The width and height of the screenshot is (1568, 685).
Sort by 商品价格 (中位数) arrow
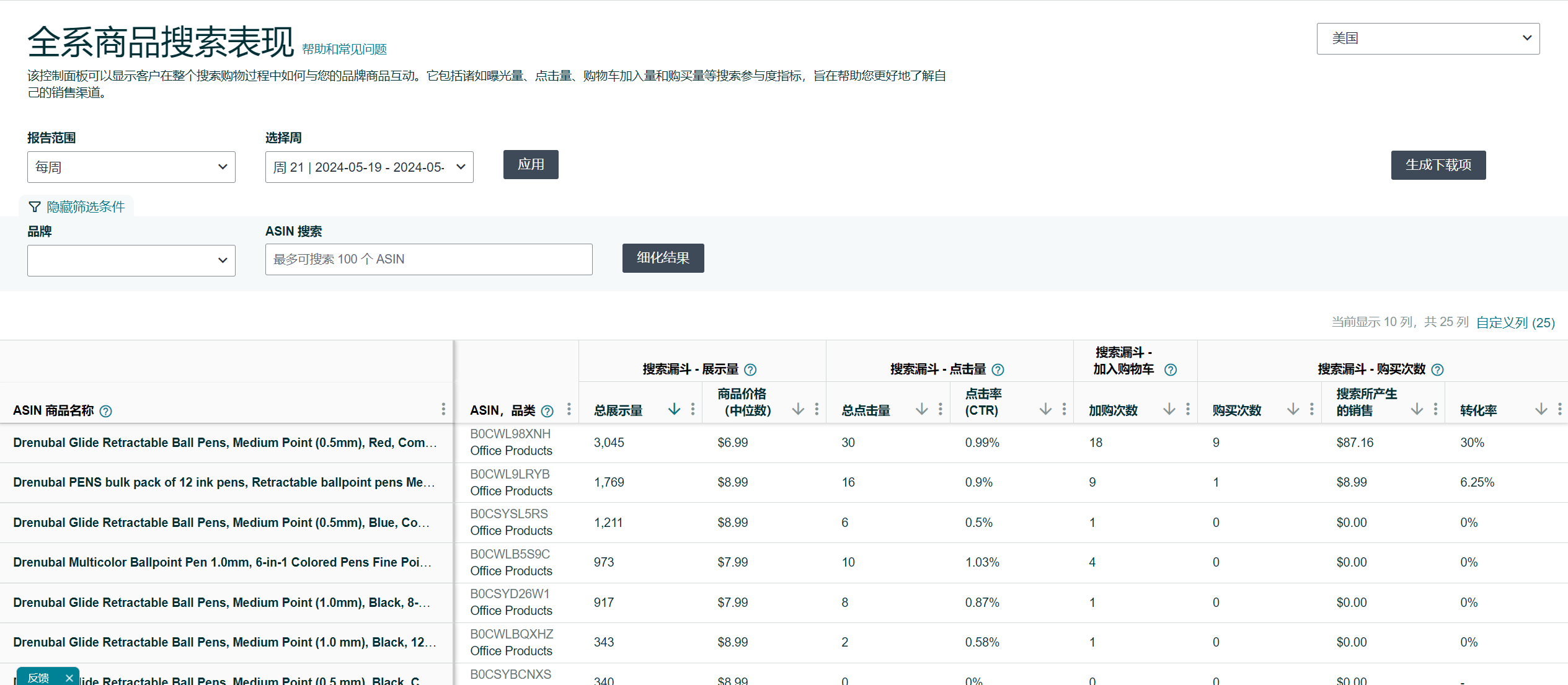pos(798,409)
